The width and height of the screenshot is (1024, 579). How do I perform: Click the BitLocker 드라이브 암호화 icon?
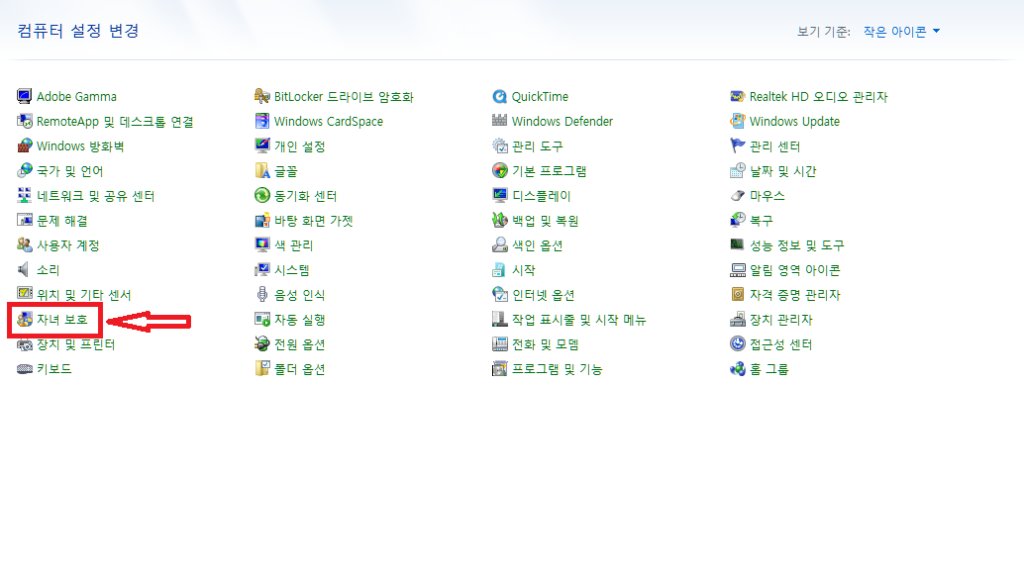click(262, 97)
